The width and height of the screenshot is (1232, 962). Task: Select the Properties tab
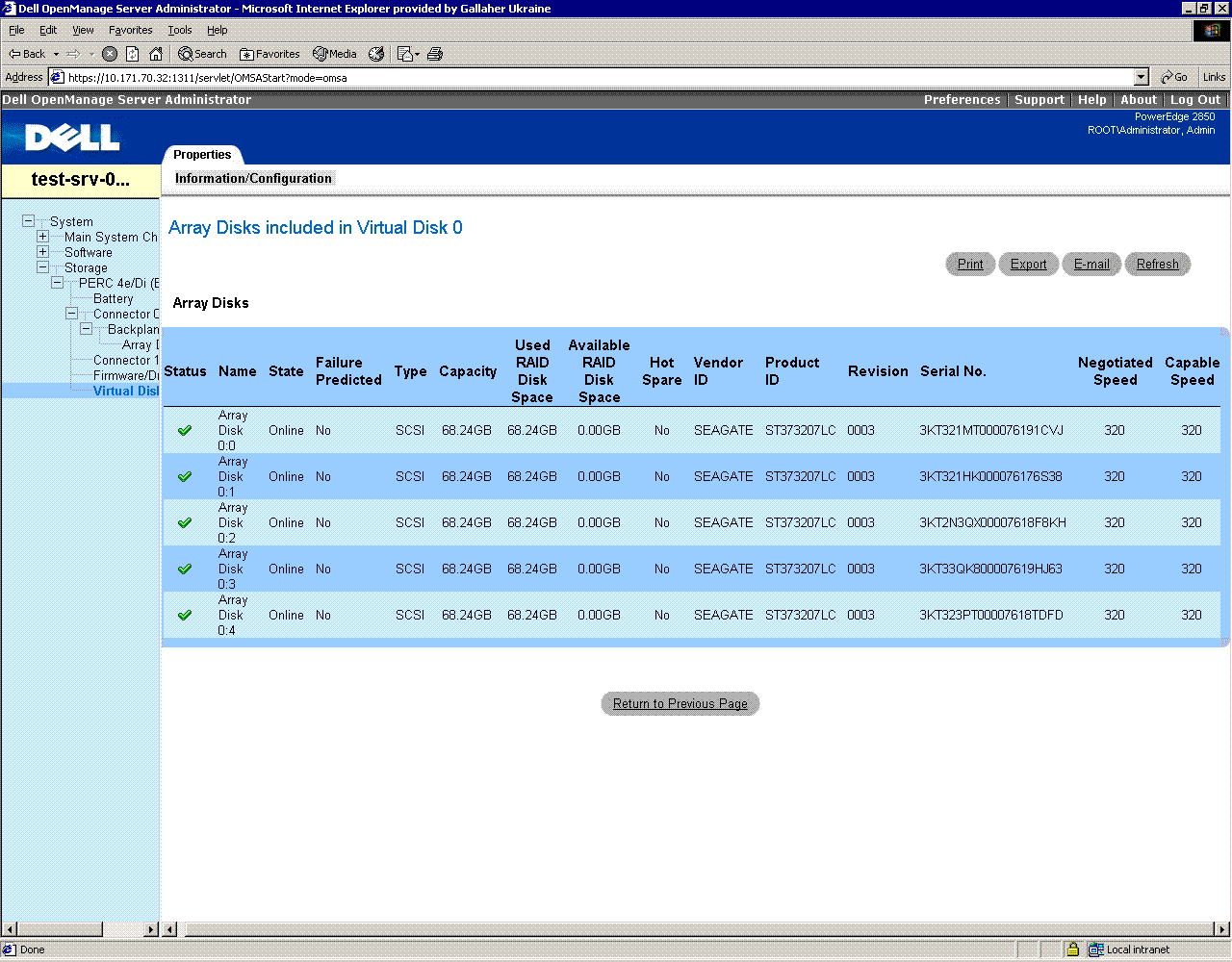point(202,155)
